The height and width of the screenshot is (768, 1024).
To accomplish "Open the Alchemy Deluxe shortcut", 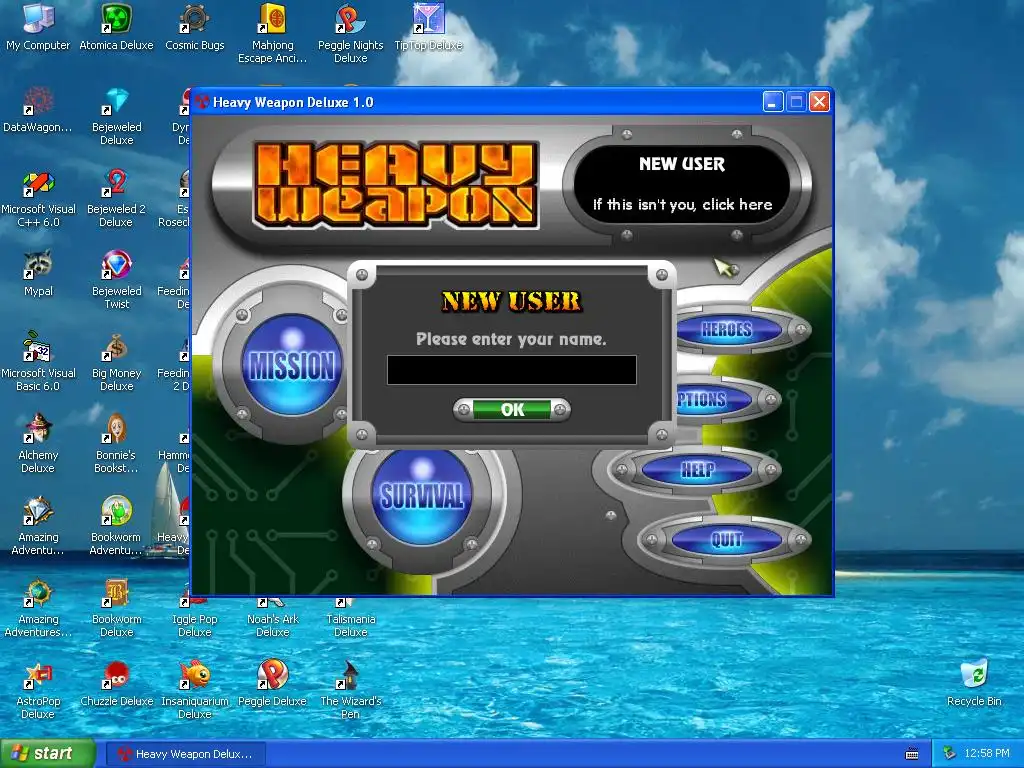I will [38, 444].
